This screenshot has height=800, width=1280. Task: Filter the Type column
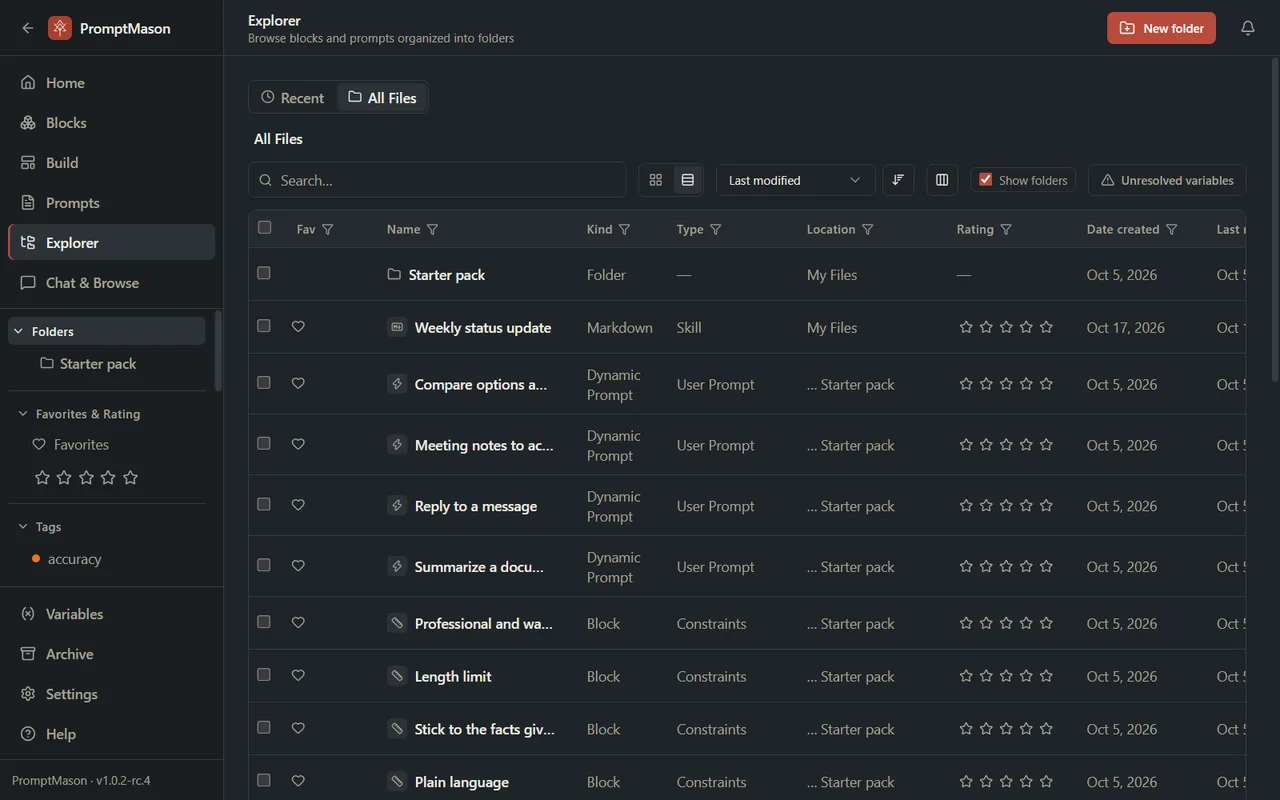pyautogui.click(x=715, y=229)
